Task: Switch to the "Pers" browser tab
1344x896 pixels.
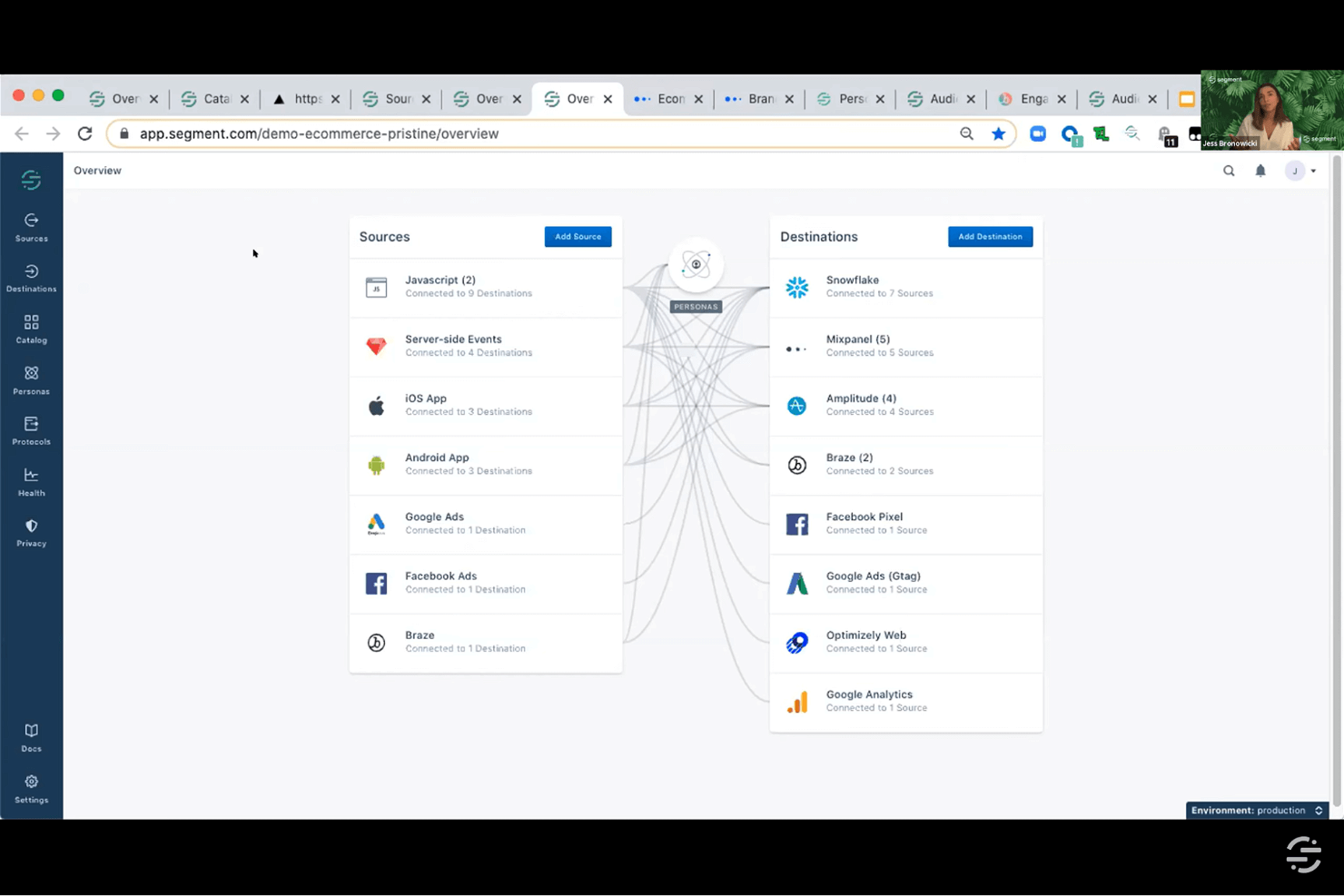Action: click(851, 99)
